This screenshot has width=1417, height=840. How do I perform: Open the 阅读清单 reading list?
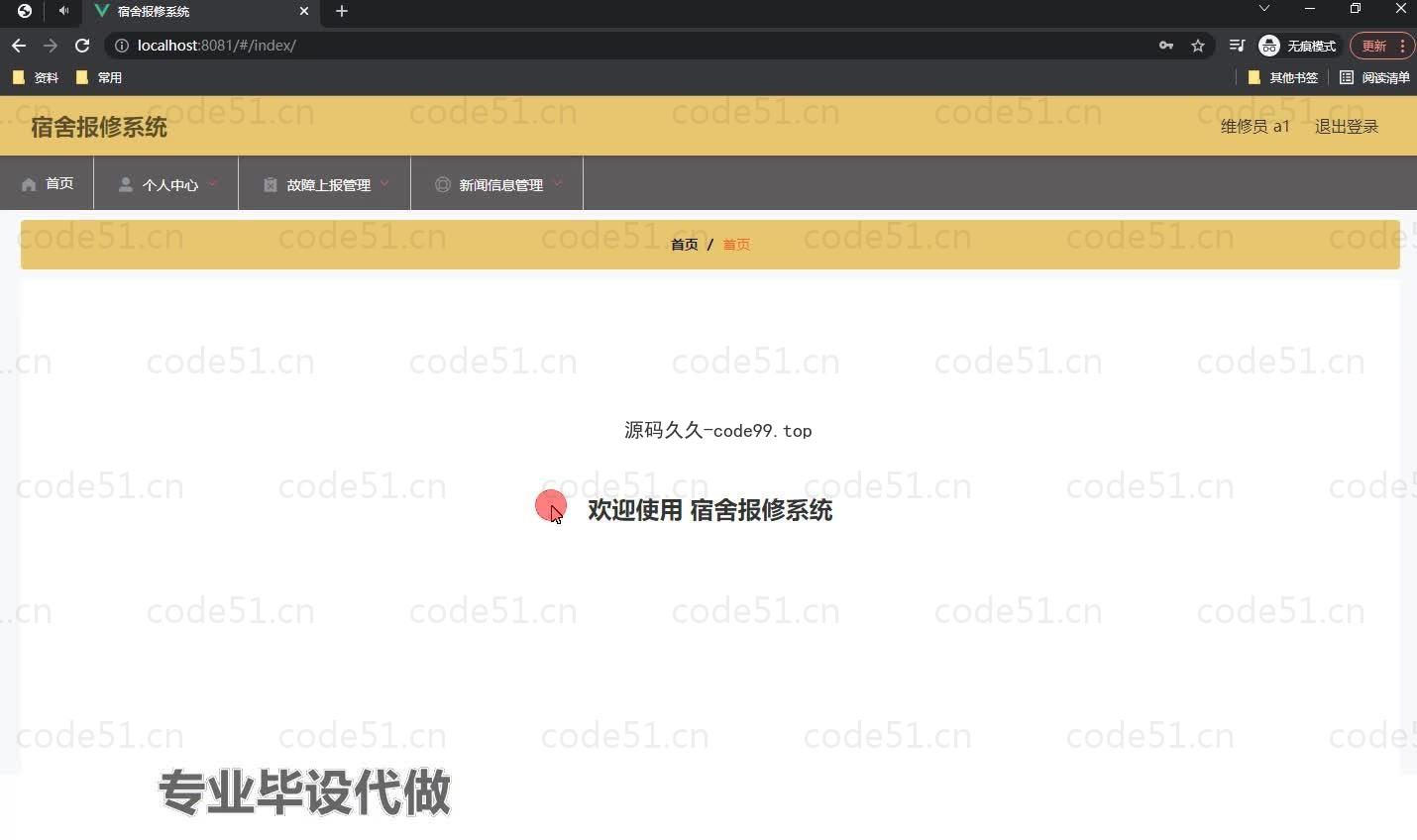(1374, 77)
